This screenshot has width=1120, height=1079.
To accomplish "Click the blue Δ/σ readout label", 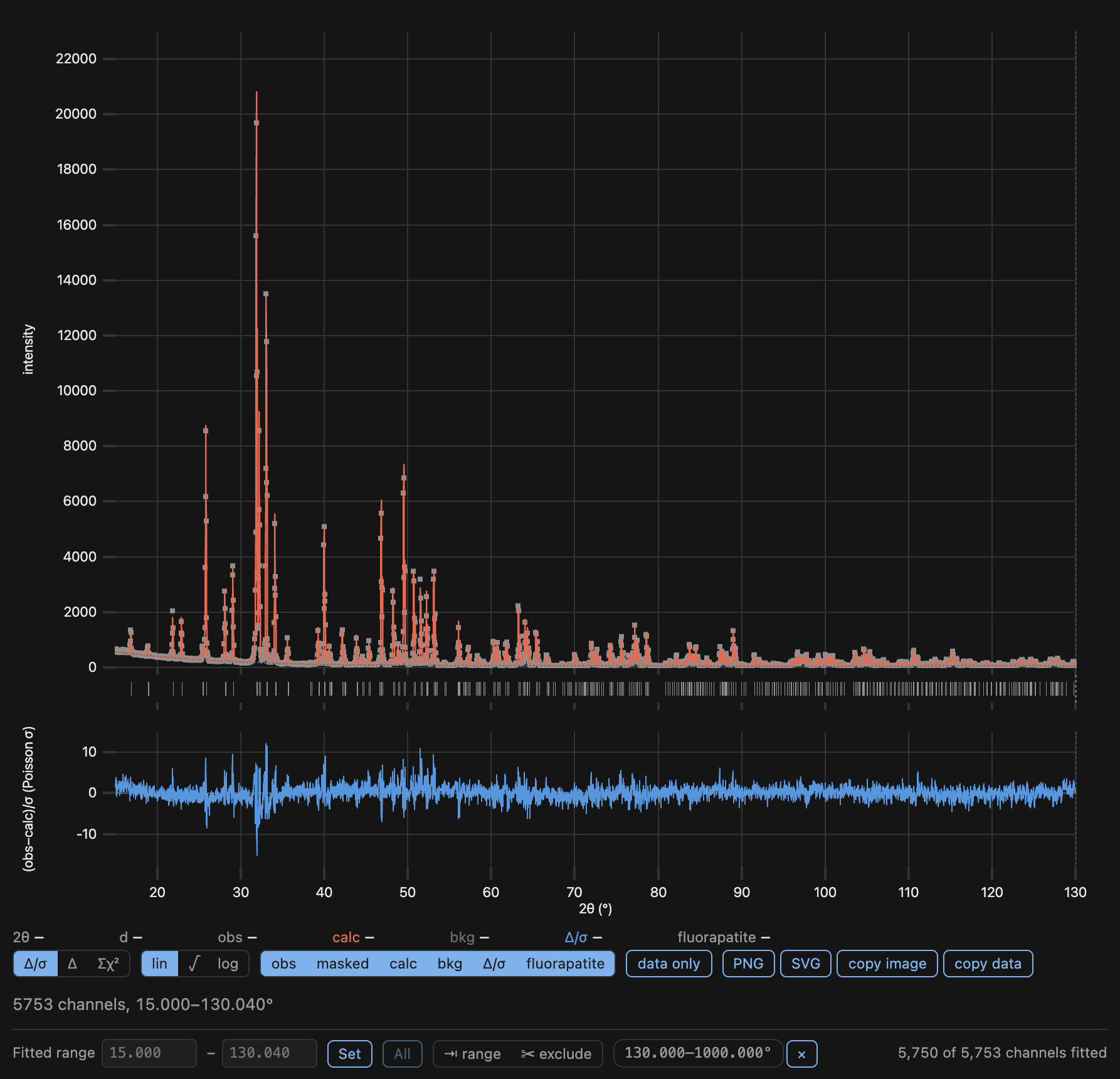I will pyautogui.click(x=576, y=937).
